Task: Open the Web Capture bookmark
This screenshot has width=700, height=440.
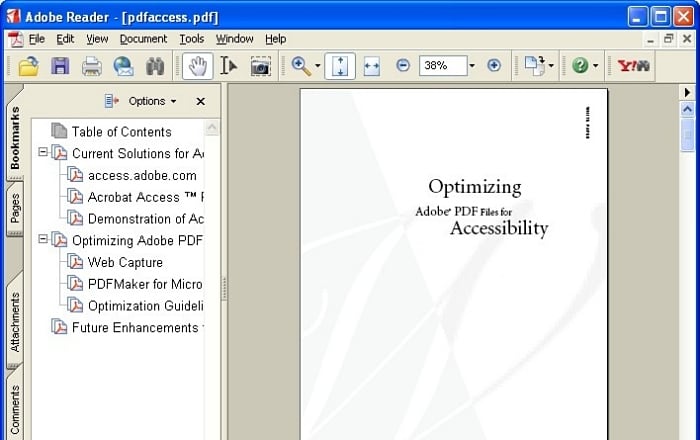Action: [125, 262]
